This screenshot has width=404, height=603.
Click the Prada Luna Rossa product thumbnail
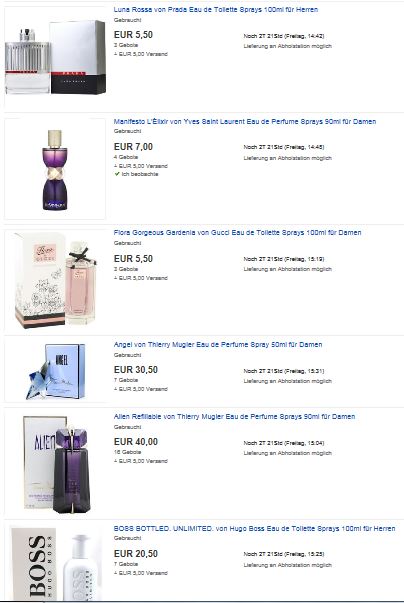(x=55, y=57)
